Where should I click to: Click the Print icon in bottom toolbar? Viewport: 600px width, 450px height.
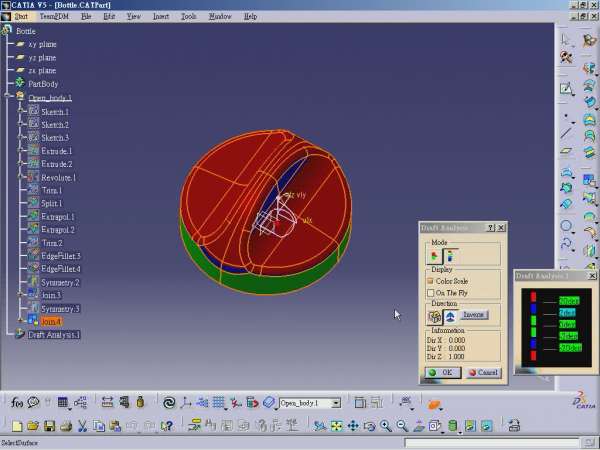pyautogui.click(x=66, y=426)
